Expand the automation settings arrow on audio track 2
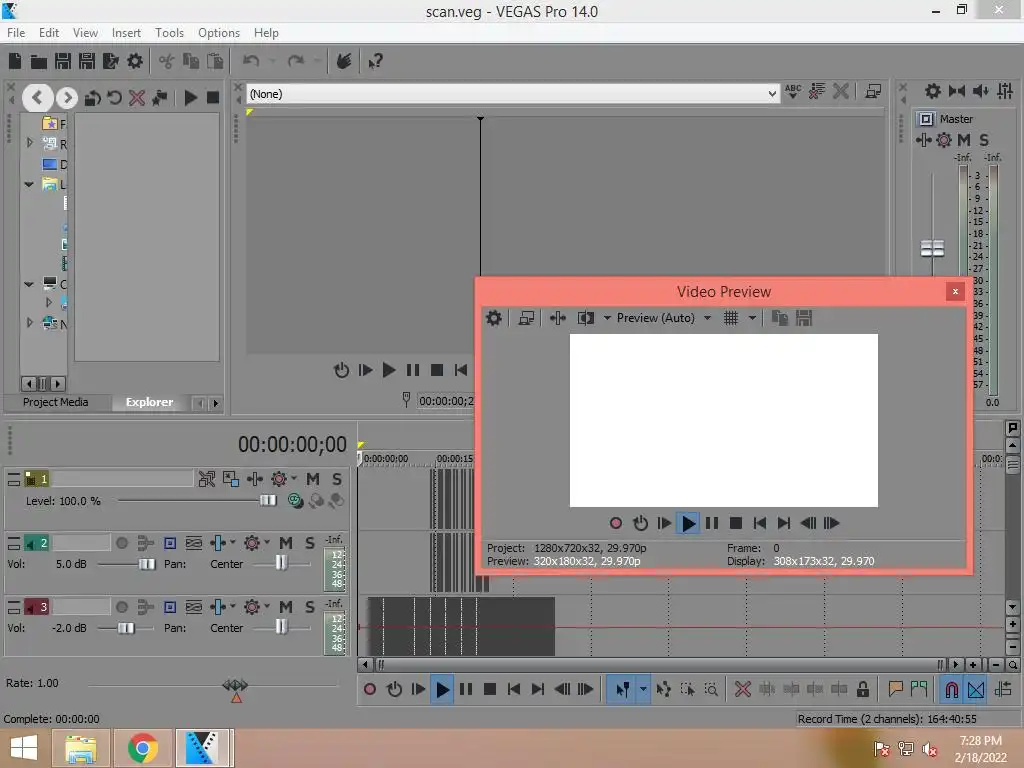Image resolution: width=1024 pixels, height=768 pixels. (x=266, y=541)
